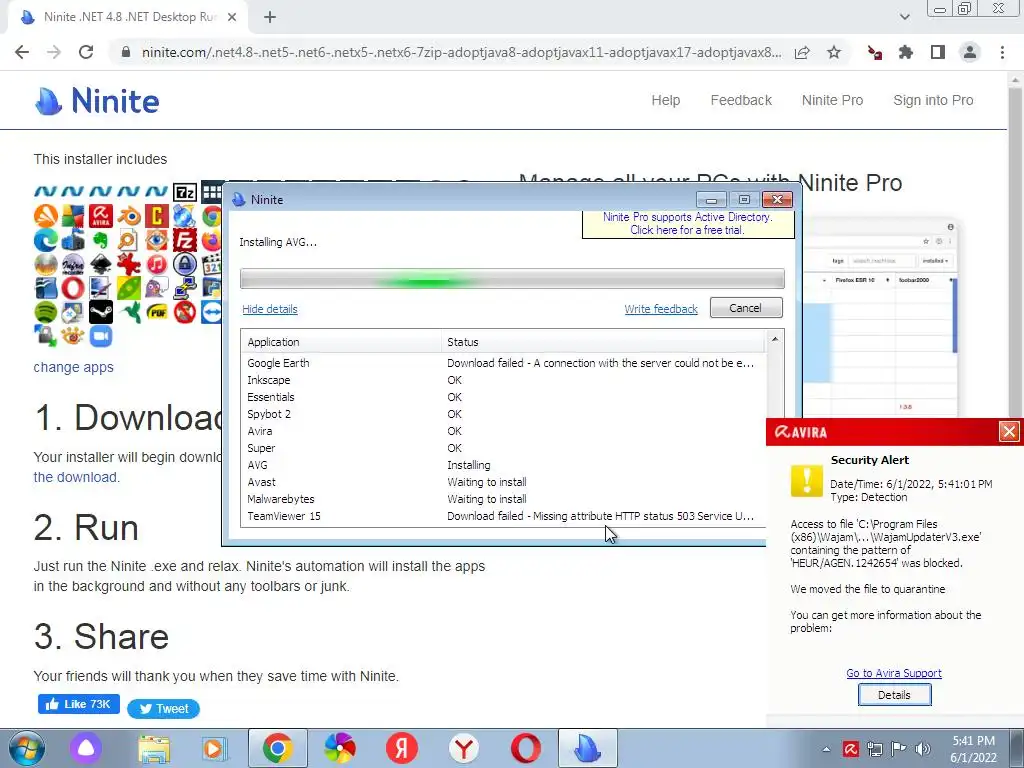This screenshot has height=768, width=1024.
Task: Click the Tweet button
Action: tap(163, 709)
